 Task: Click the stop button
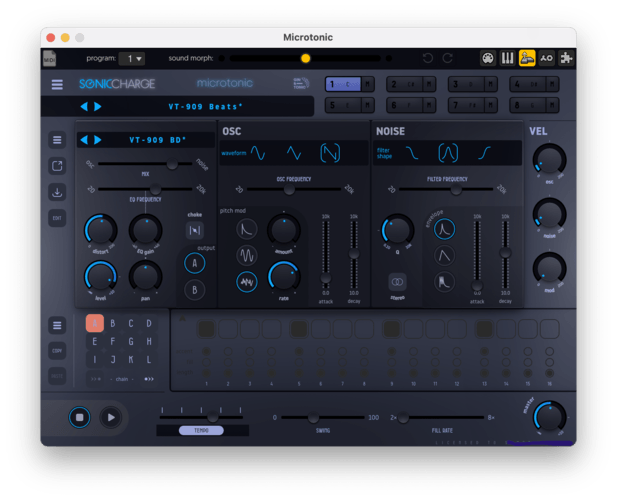[79, 418]
